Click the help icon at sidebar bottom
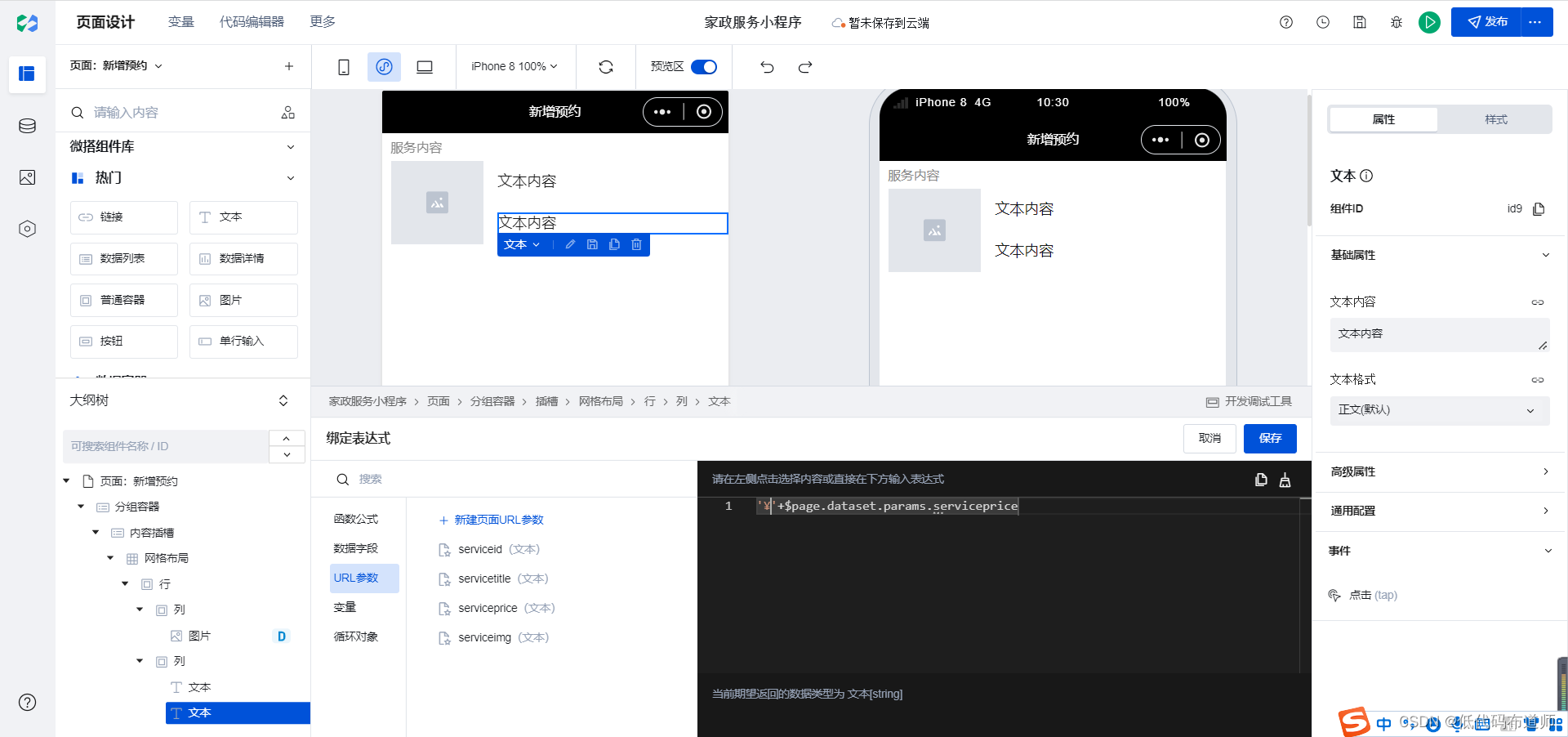Viewport: 1568px width, 737px height. coord(27,702)
